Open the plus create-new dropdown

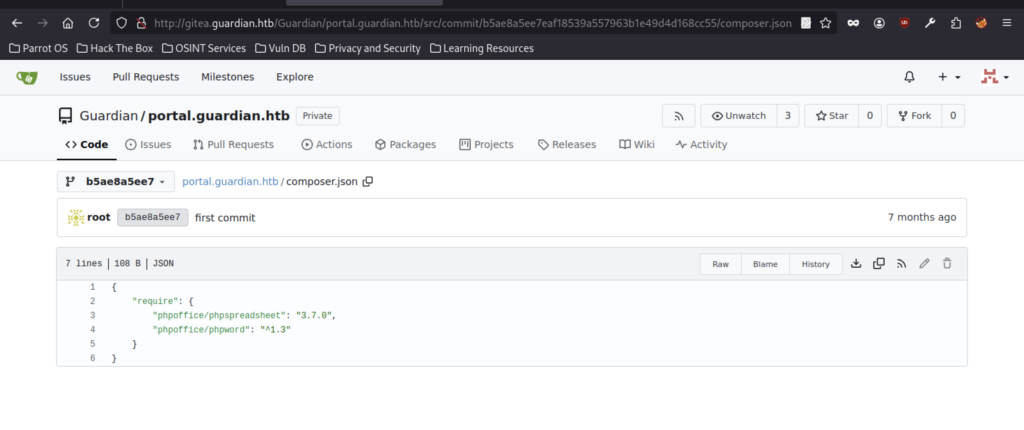pos(949,77)
